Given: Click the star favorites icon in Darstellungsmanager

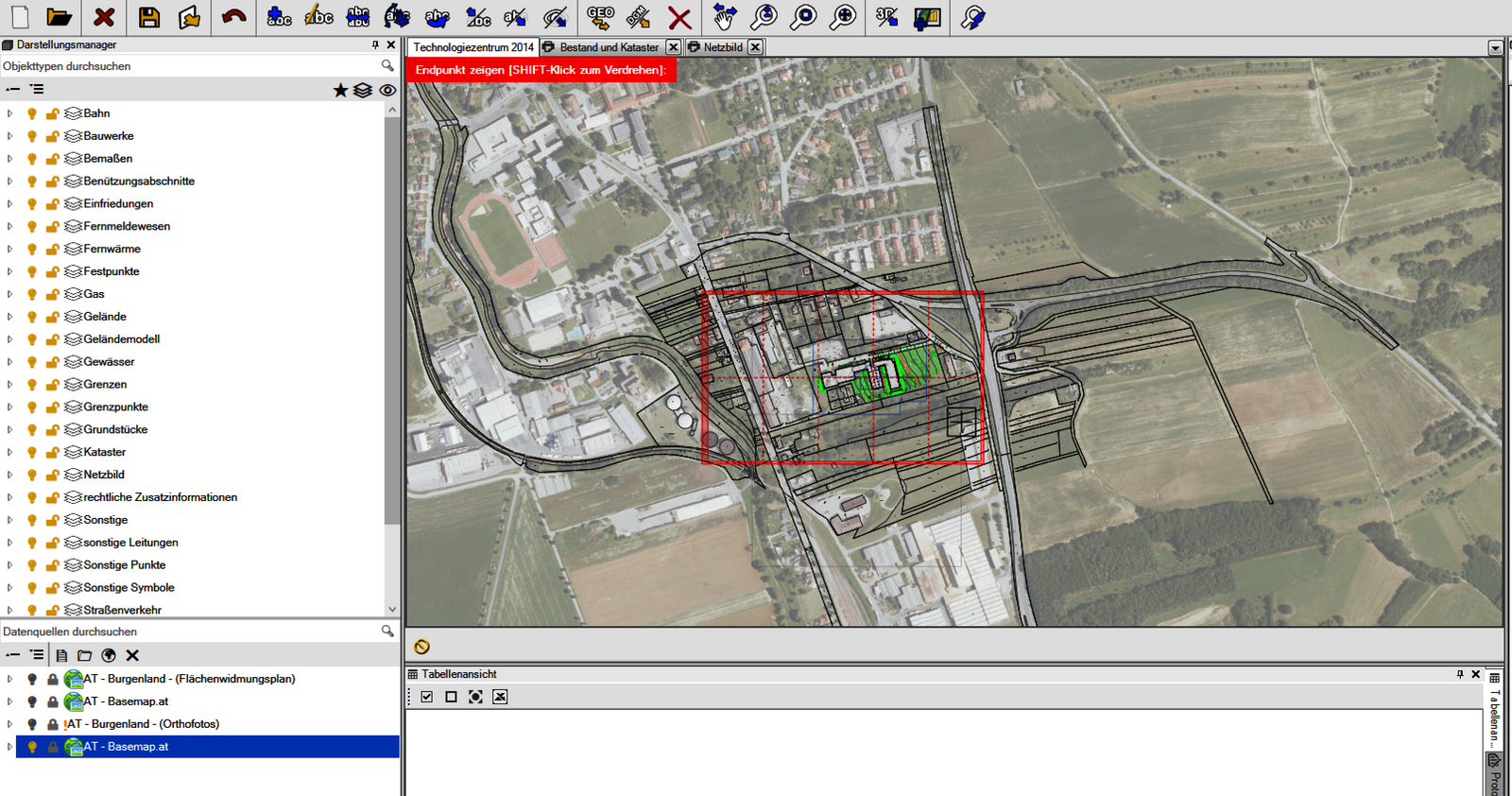Looking at the screenshot, I should coord(341,90).
